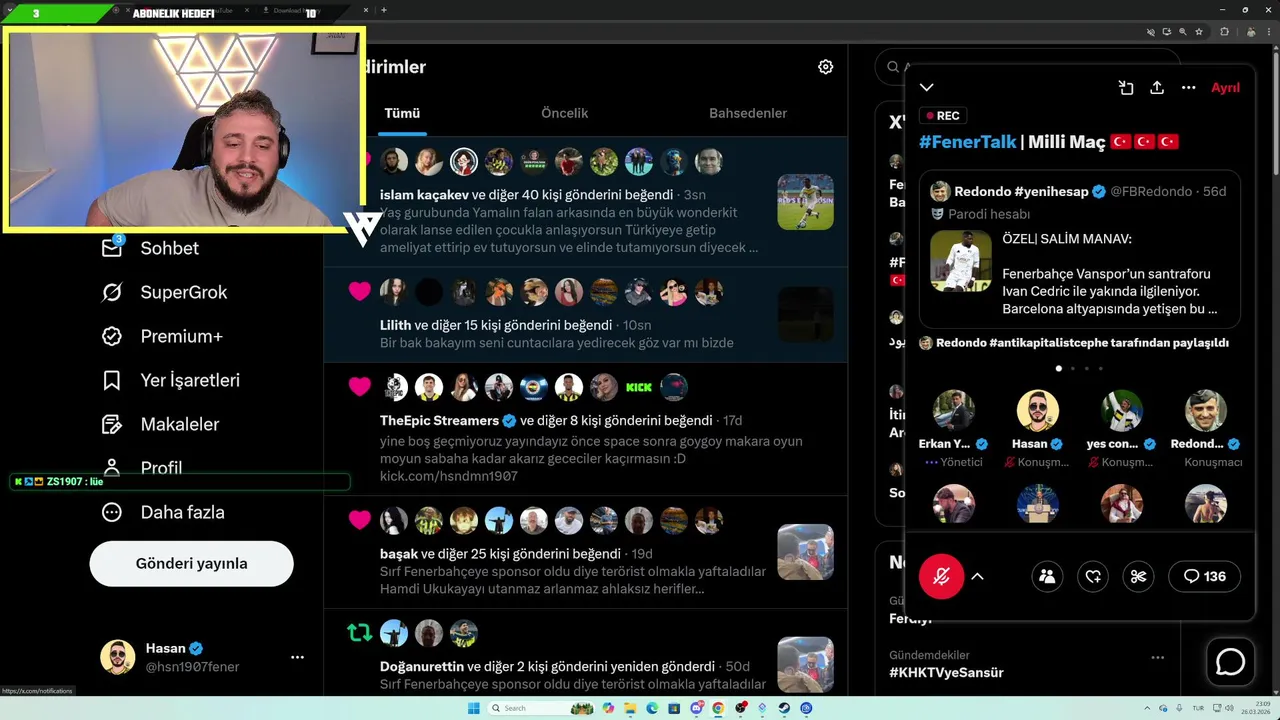
Task: Toggle the red microphone mute button
Action: [941, 576]
